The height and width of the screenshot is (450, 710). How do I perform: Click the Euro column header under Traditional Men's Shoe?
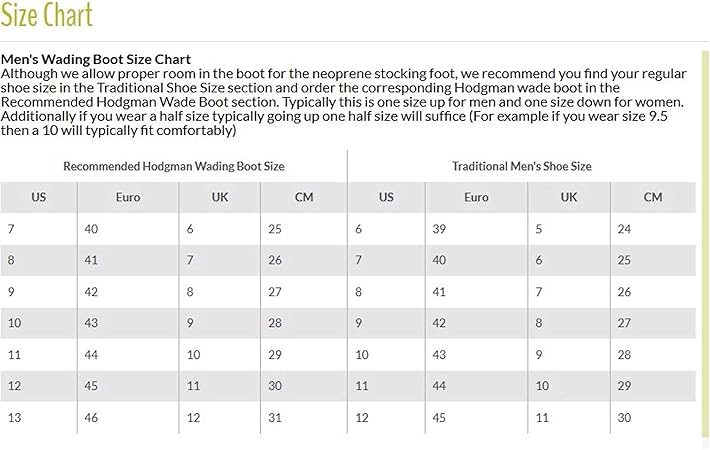476,197
